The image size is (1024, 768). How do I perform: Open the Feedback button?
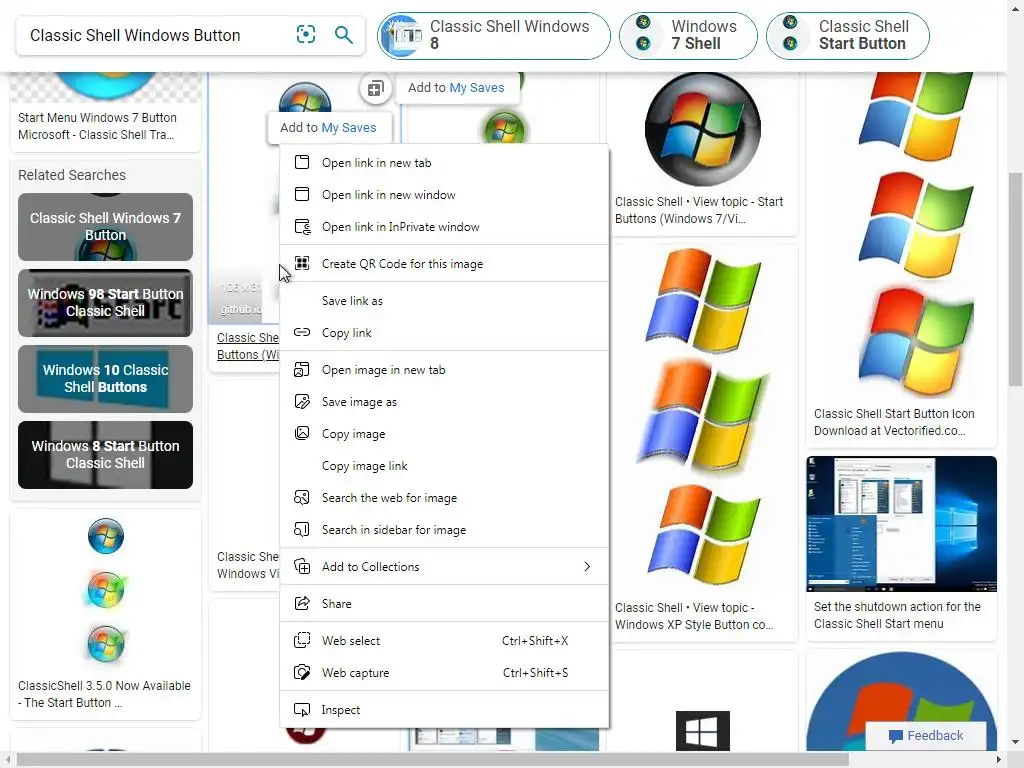(925, 735)
